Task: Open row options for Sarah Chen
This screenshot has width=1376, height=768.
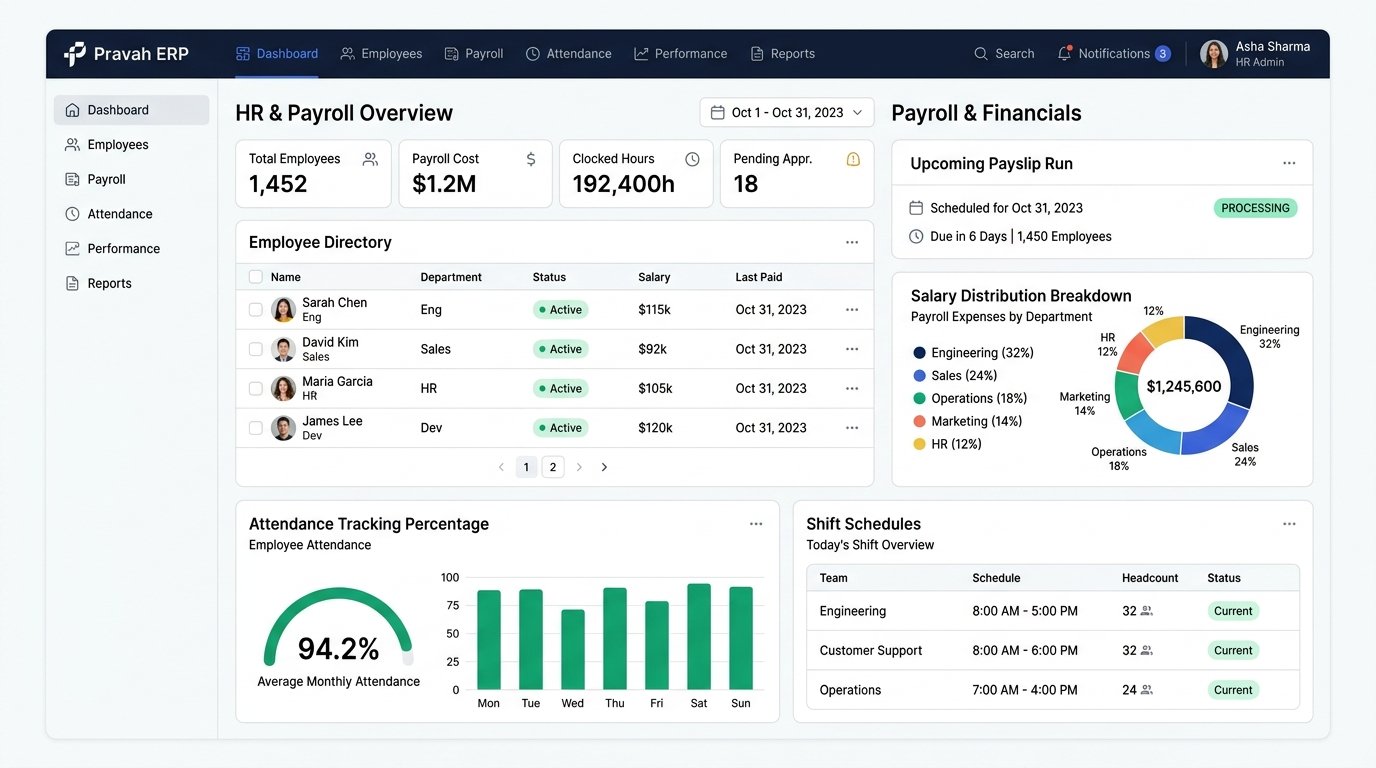Action: (852, 310)
